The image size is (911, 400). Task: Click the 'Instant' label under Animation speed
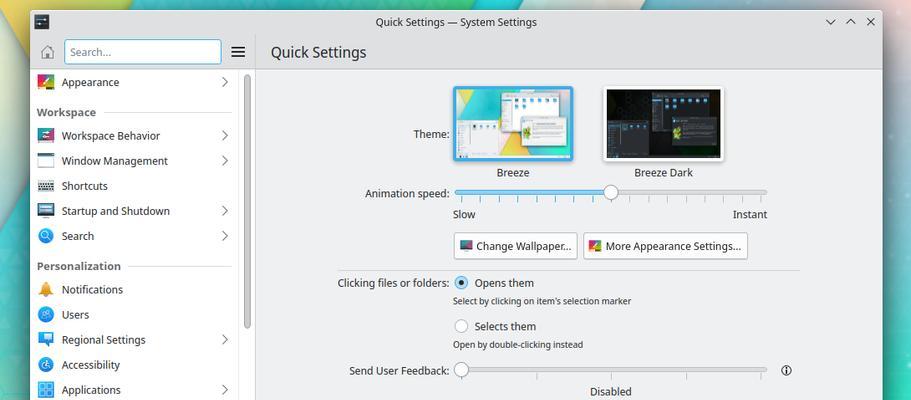point(749,215)
